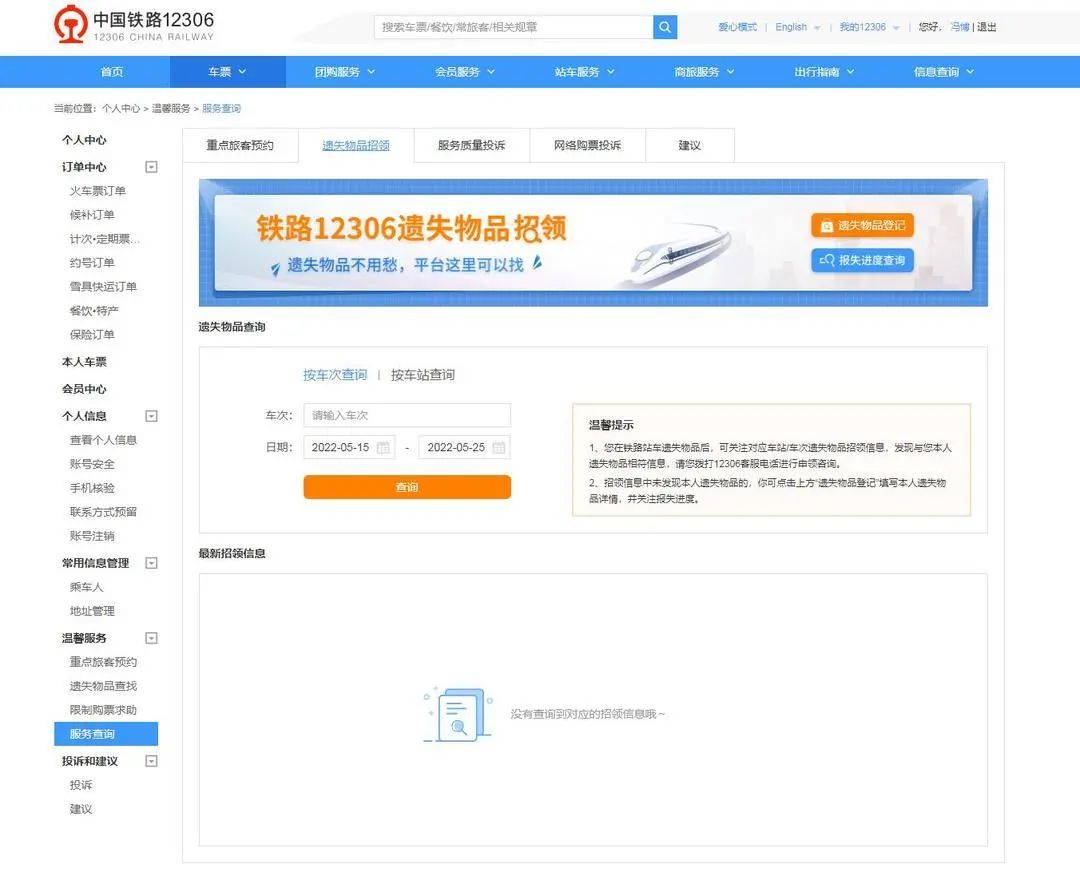Open 重点旅客预约 in the sidebar
The width and height of the screenshot is (1080, 876).
pyautogui.click(x=103, y=662)
